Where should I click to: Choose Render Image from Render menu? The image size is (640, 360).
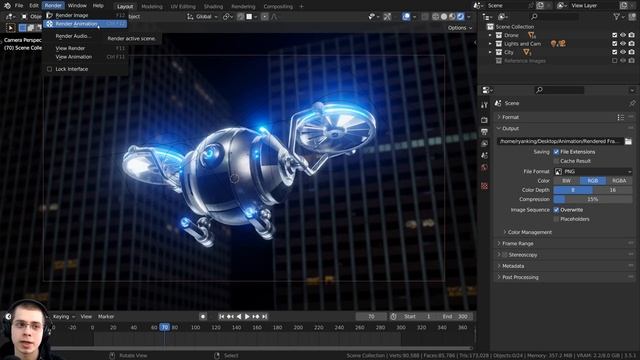point(85,15)
